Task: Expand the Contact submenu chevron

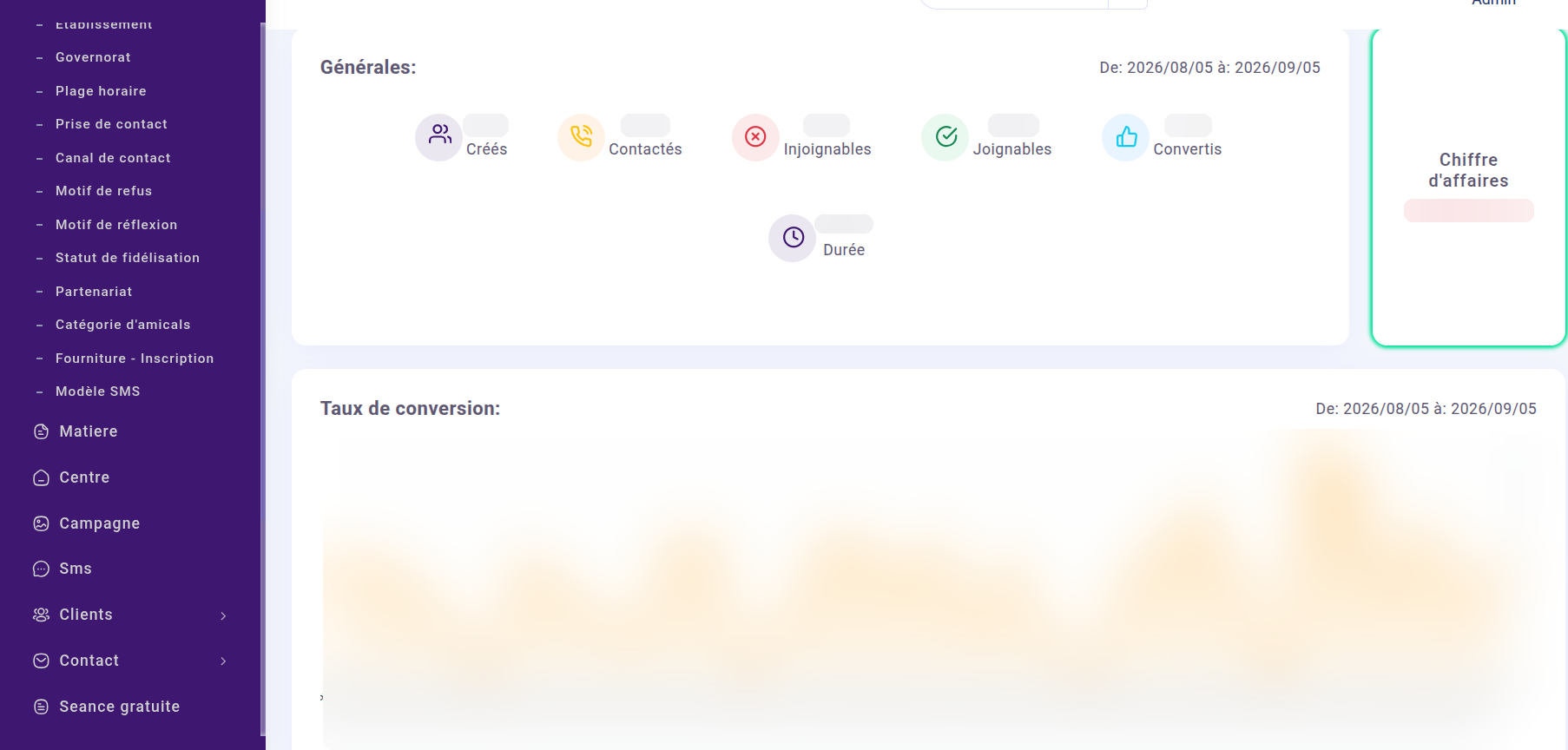Action: coord(223,661)
